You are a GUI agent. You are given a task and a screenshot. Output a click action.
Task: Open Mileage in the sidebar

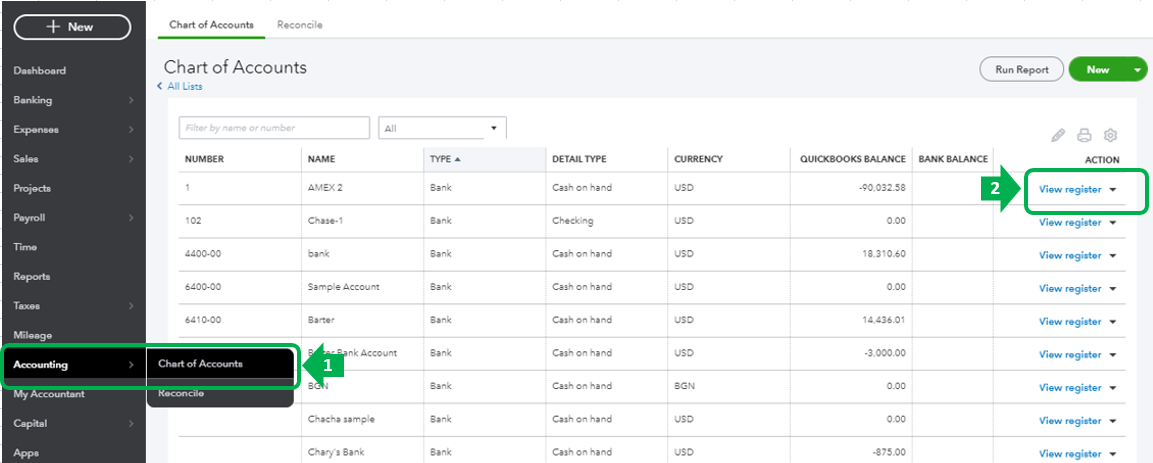tap(32, 335)
